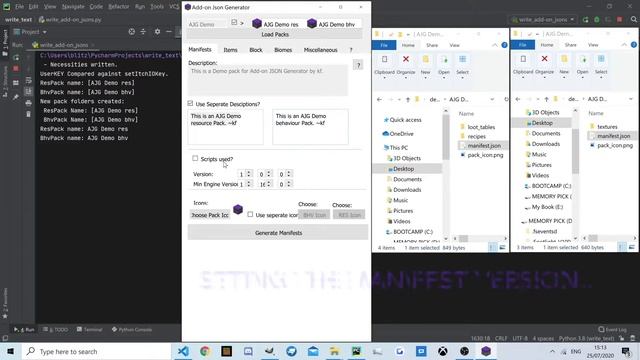The width and height of the screenshot is (640, 360).
Task: Click the Description text field
Action: pyautogui.click(x=268, y=81)
